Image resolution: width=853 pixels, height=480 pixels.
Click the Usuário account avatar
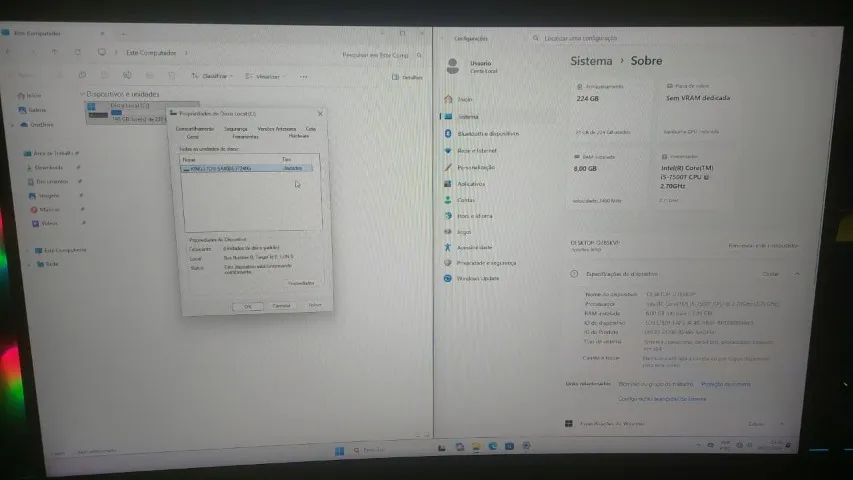pos(453,66)
